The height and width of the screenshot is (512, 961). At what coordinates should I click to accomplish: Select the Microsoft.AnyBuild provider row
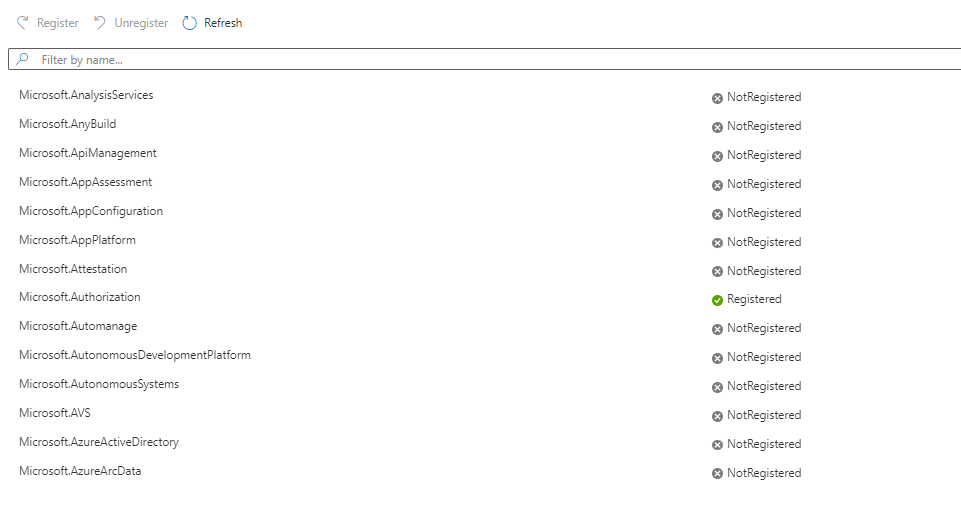pyautogui.click(x=68, y=124)
